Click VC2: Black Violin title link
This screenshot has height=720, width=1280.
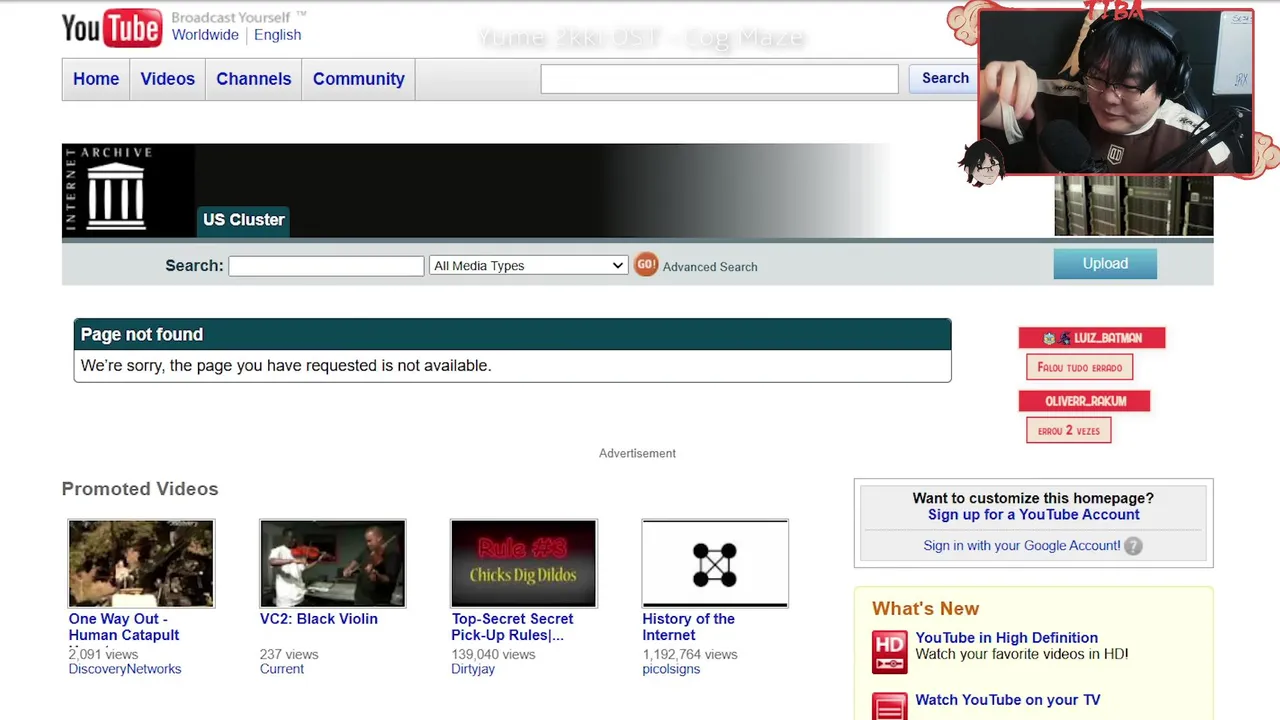[x=319, y=619]
